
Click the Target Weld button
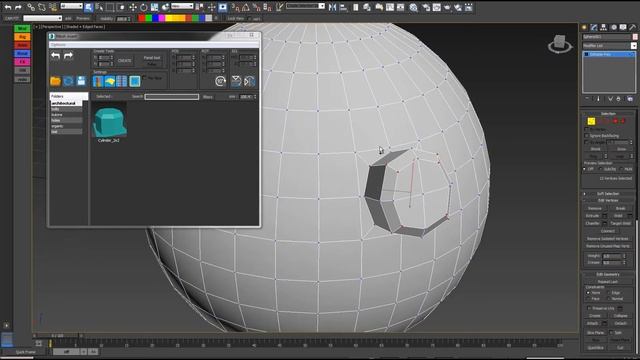click(620, 223)
